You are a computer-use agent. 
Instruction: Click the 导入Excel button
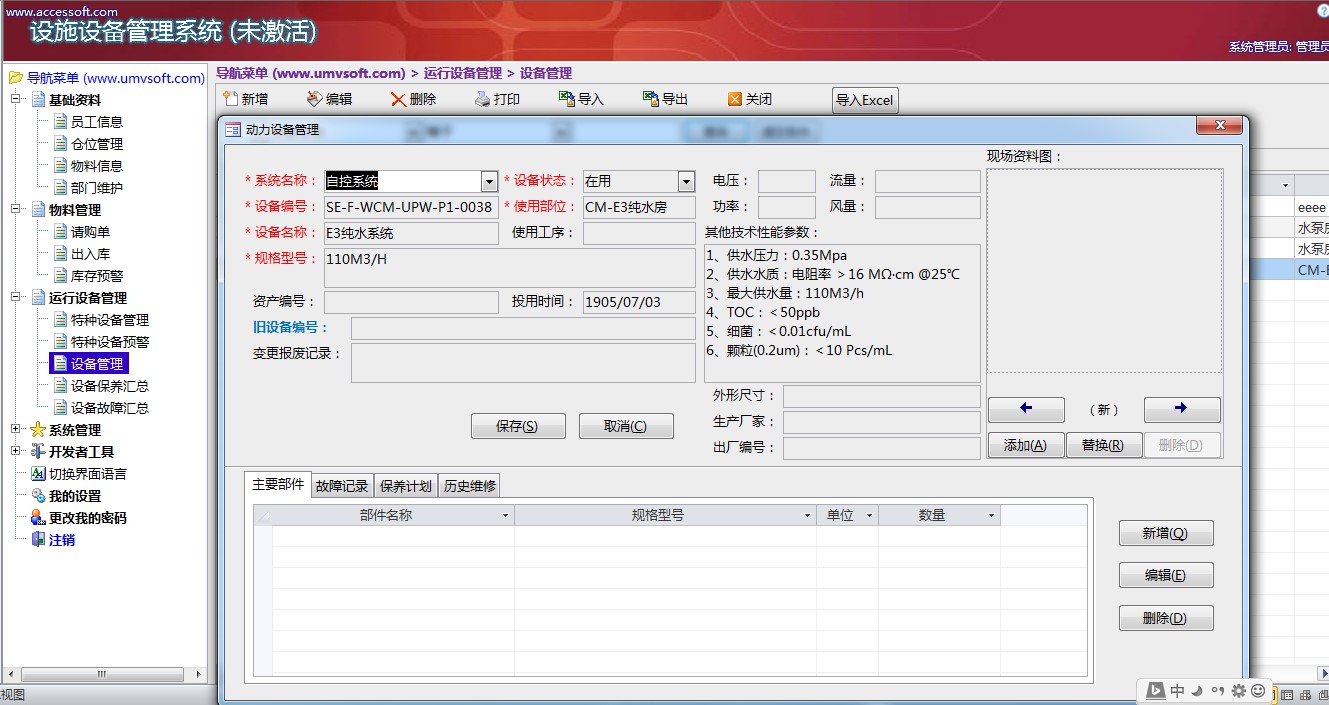(x=864, y=100)
